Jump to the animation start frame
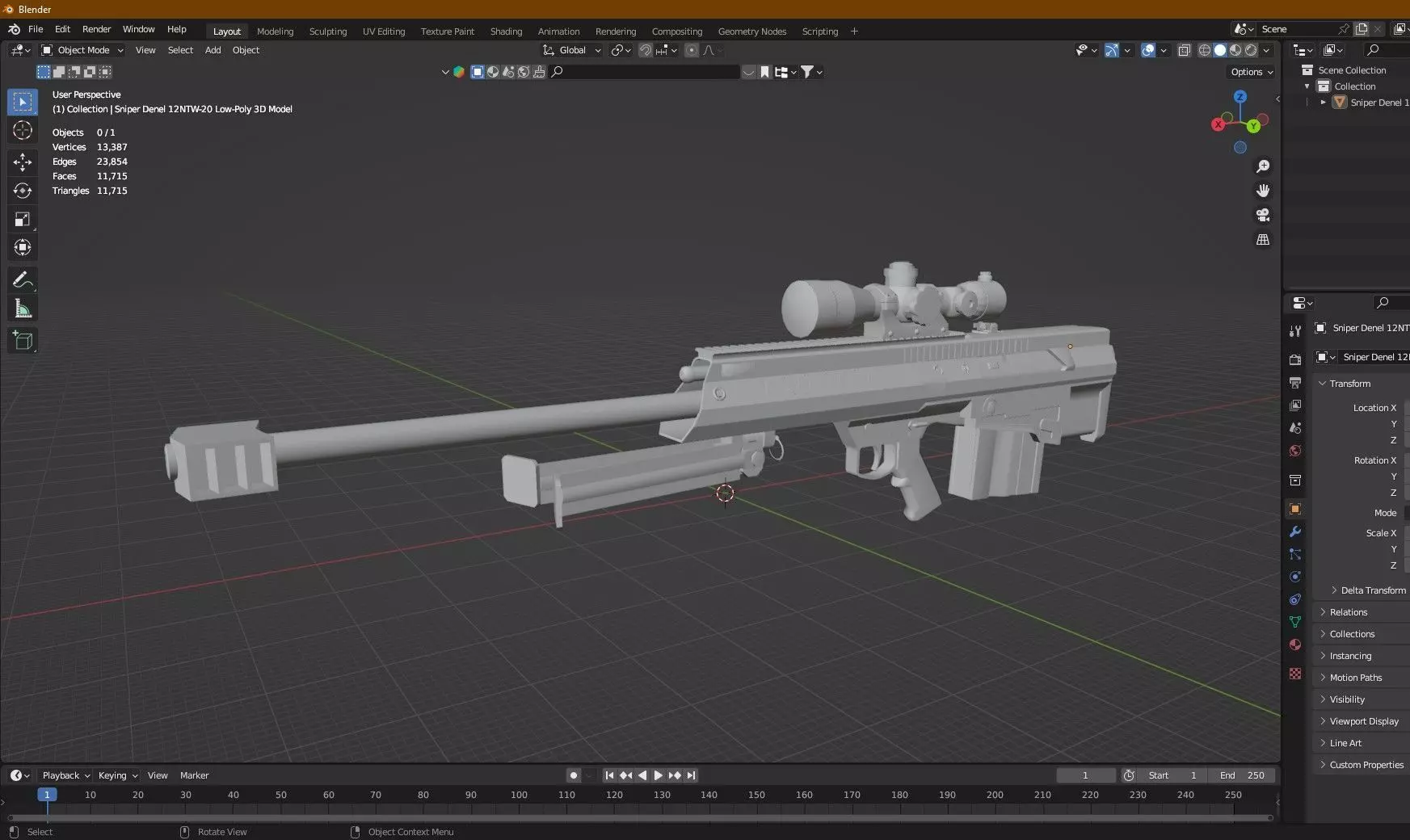Screen dimensions: 1410x840 click(609, 775)
